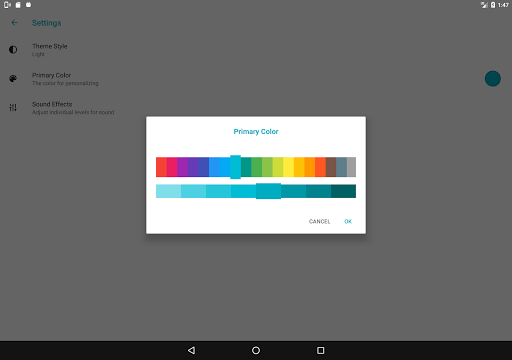
Task: Select the light green swatch
Action: pos(267,167)
